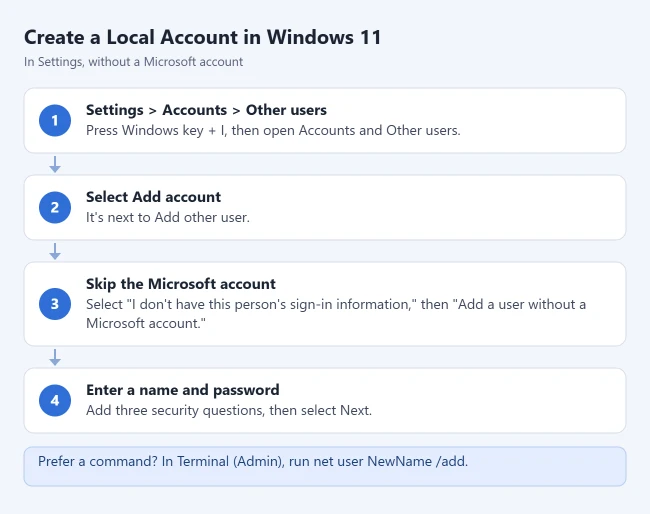The width and height of the screenshot is (650, 514).
Task: Click text It's next to Add other user
Action: point(168,217)
